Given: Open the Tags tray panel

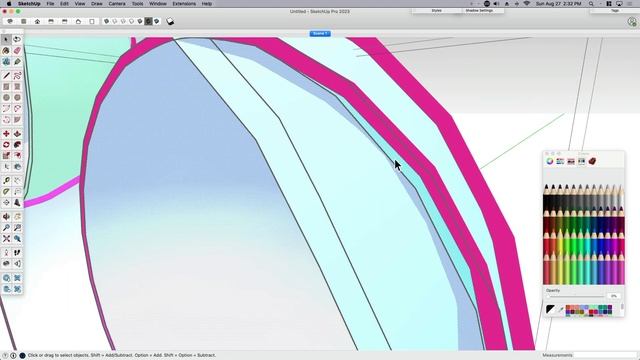Looking at the screenshot, I should 615,11.
